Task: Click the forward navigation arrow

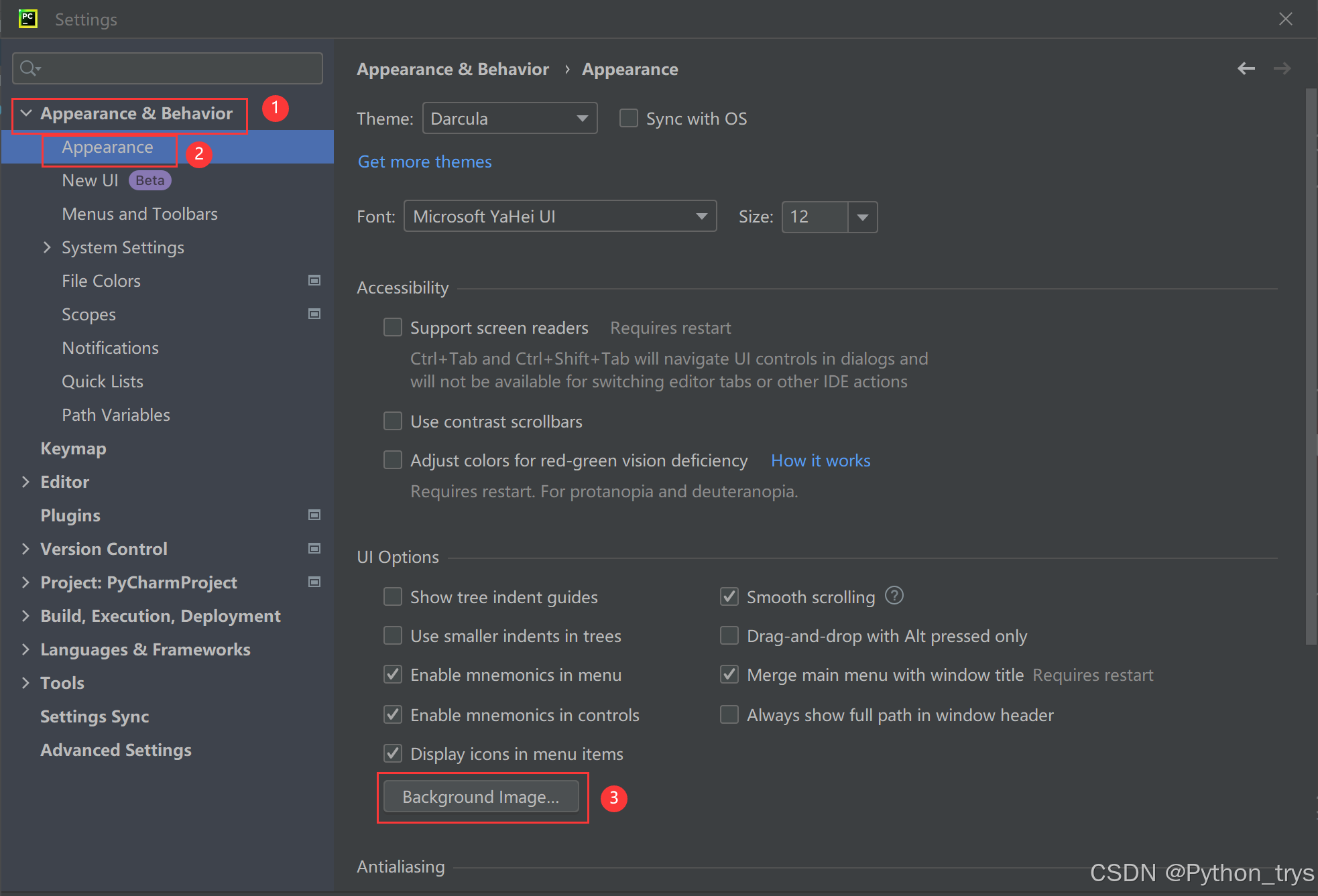Action: 1282,68
